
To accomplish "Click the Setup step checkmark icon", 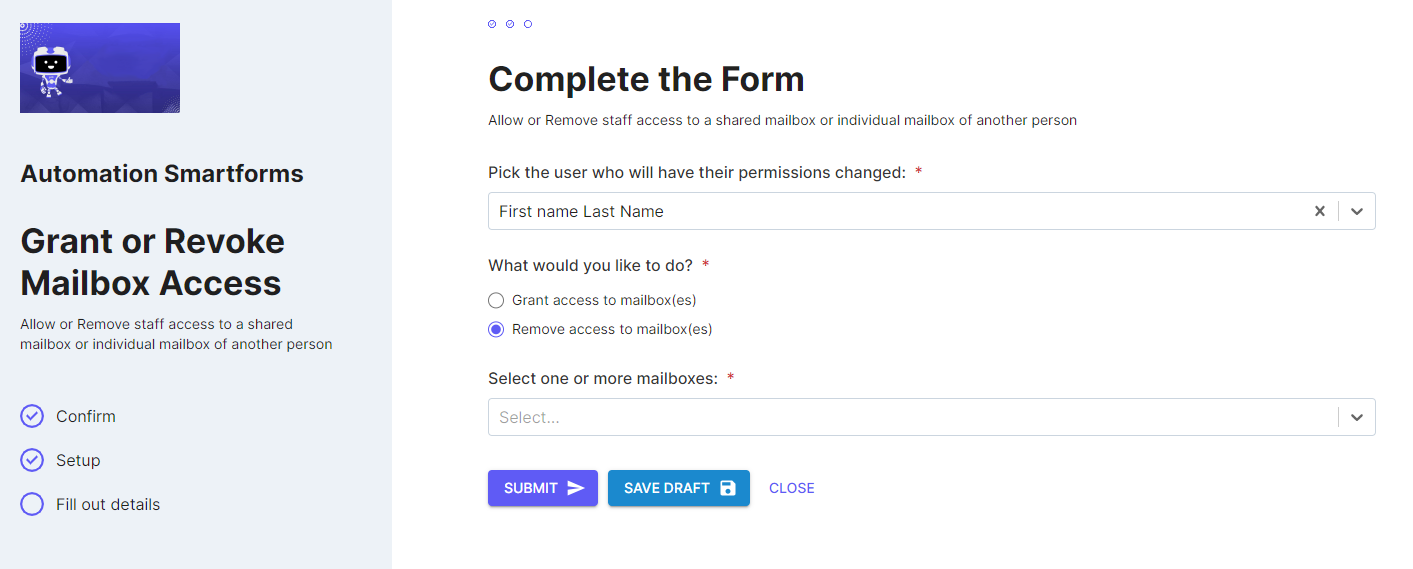I will 32,460.
